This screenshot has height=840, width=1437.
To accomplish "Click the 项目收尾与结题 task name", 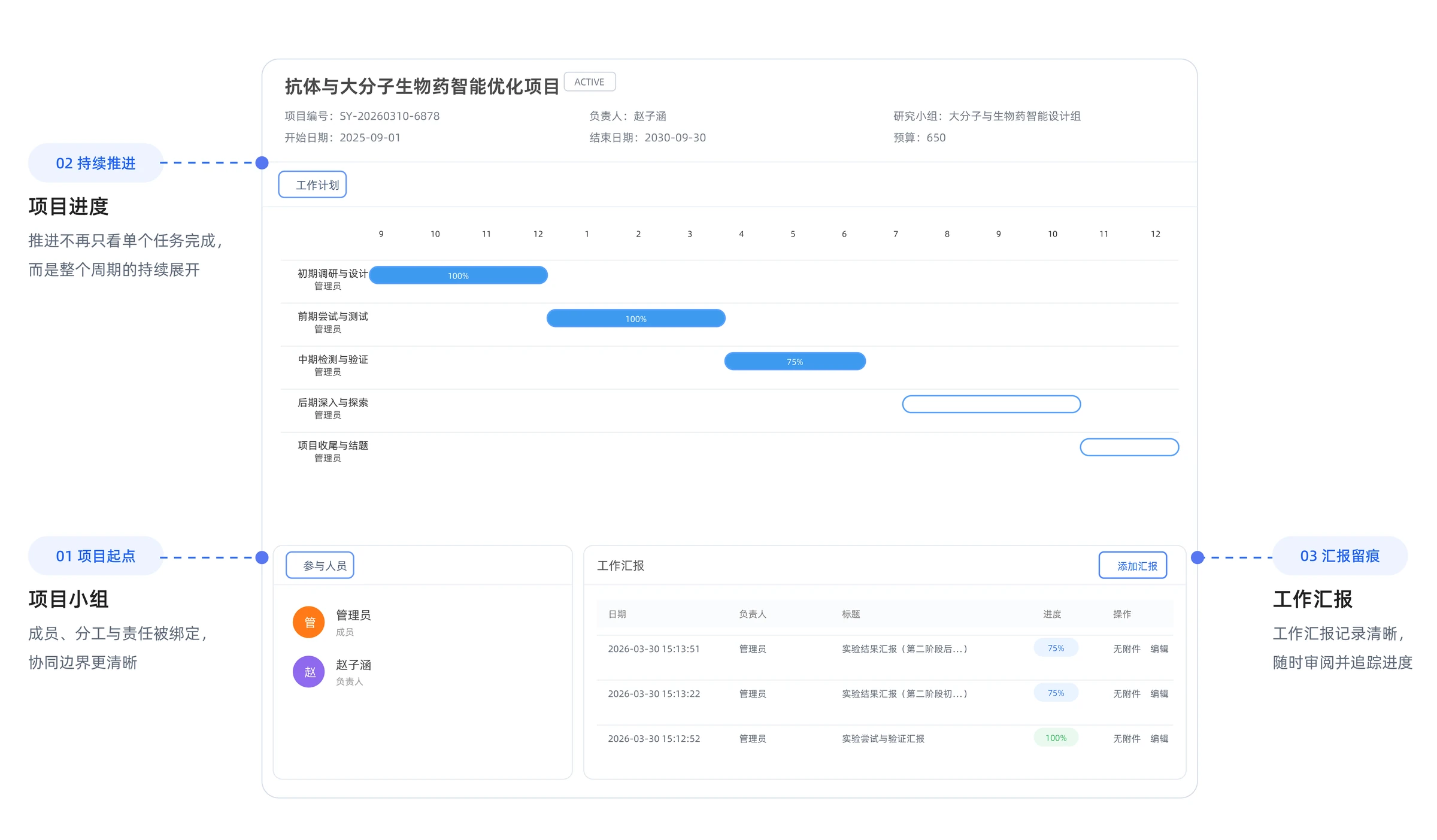I will 333,445.
